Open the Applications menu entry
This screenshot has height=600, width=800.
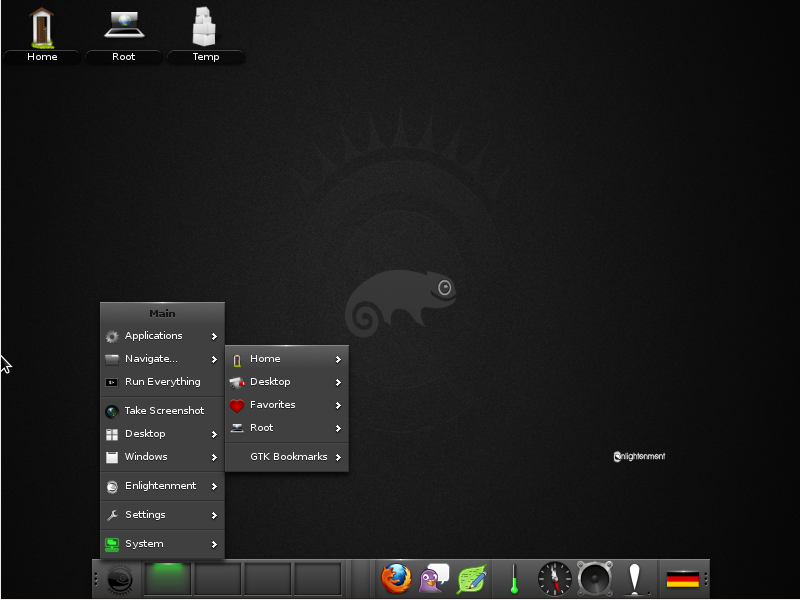click(153, 335)
